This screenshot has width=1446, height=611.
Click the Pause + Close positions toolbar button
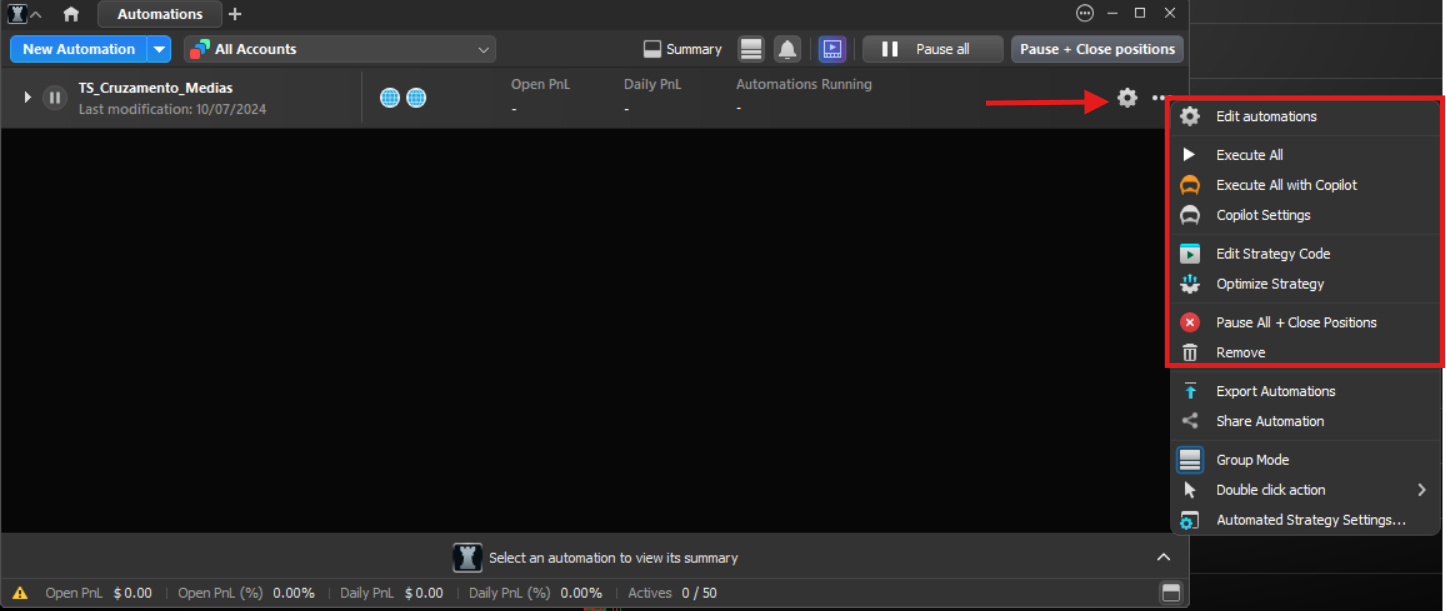pyautogui.click(x=1097, y=49)
